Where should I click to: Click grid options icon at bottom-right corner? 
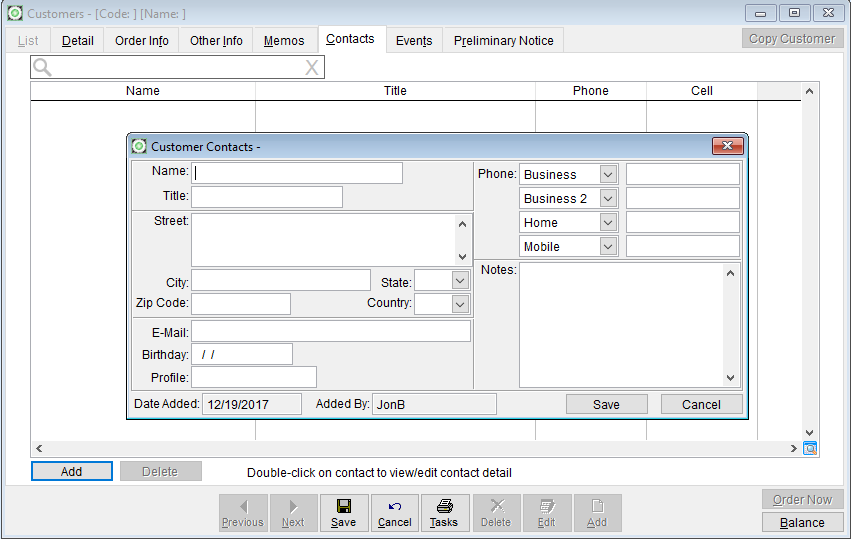tap(809, 449)
